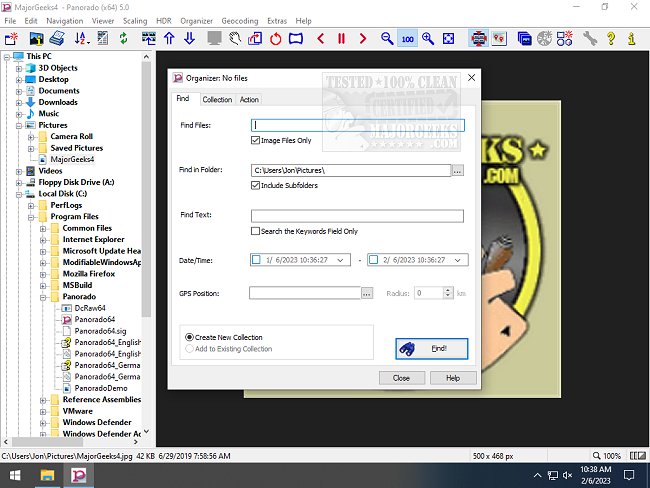Open the File menu
This screenshot has width=650, height=488.
[10, 21]
